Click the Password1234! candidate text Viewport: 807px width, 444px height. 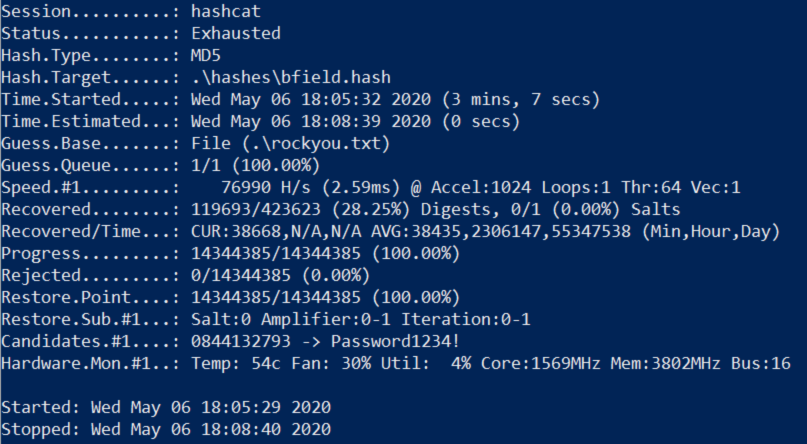(395, 341)
